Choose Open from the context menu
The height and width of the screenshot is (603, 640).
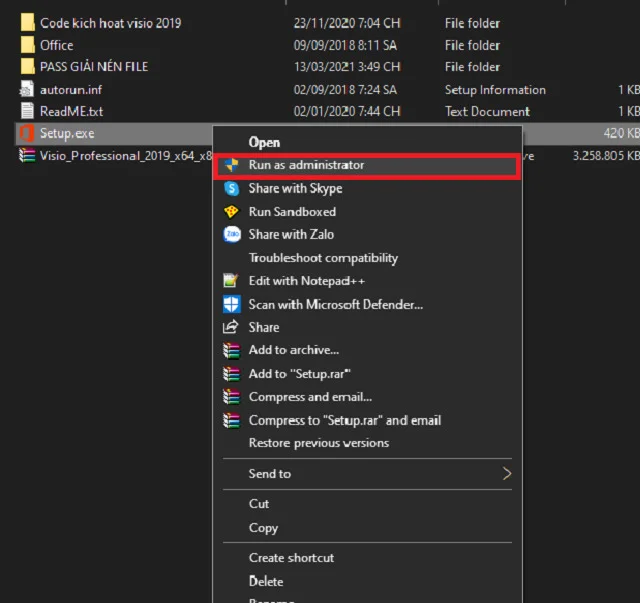367,142
